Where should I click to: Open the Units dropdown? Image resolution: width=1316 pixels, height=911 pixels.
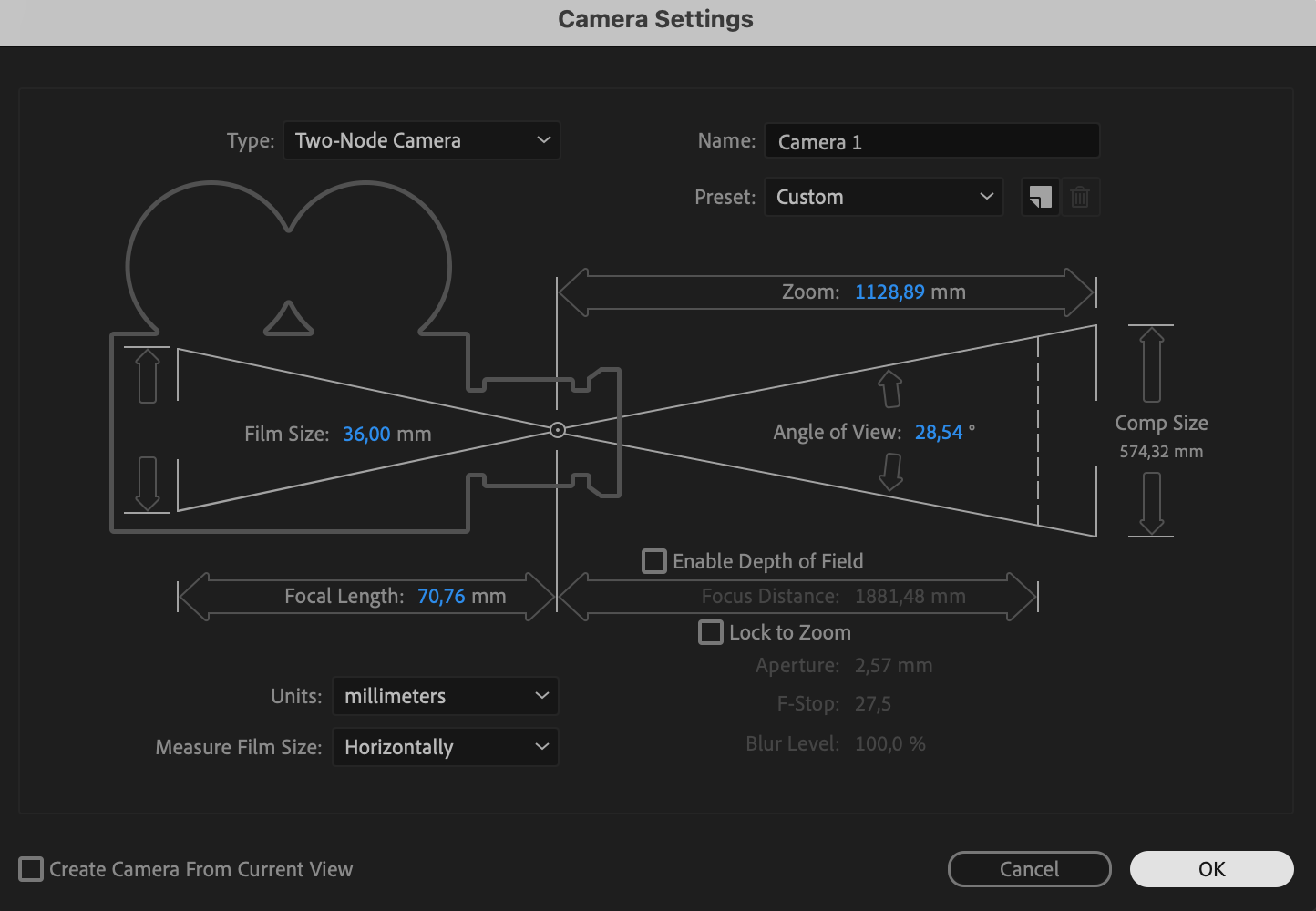445,696
